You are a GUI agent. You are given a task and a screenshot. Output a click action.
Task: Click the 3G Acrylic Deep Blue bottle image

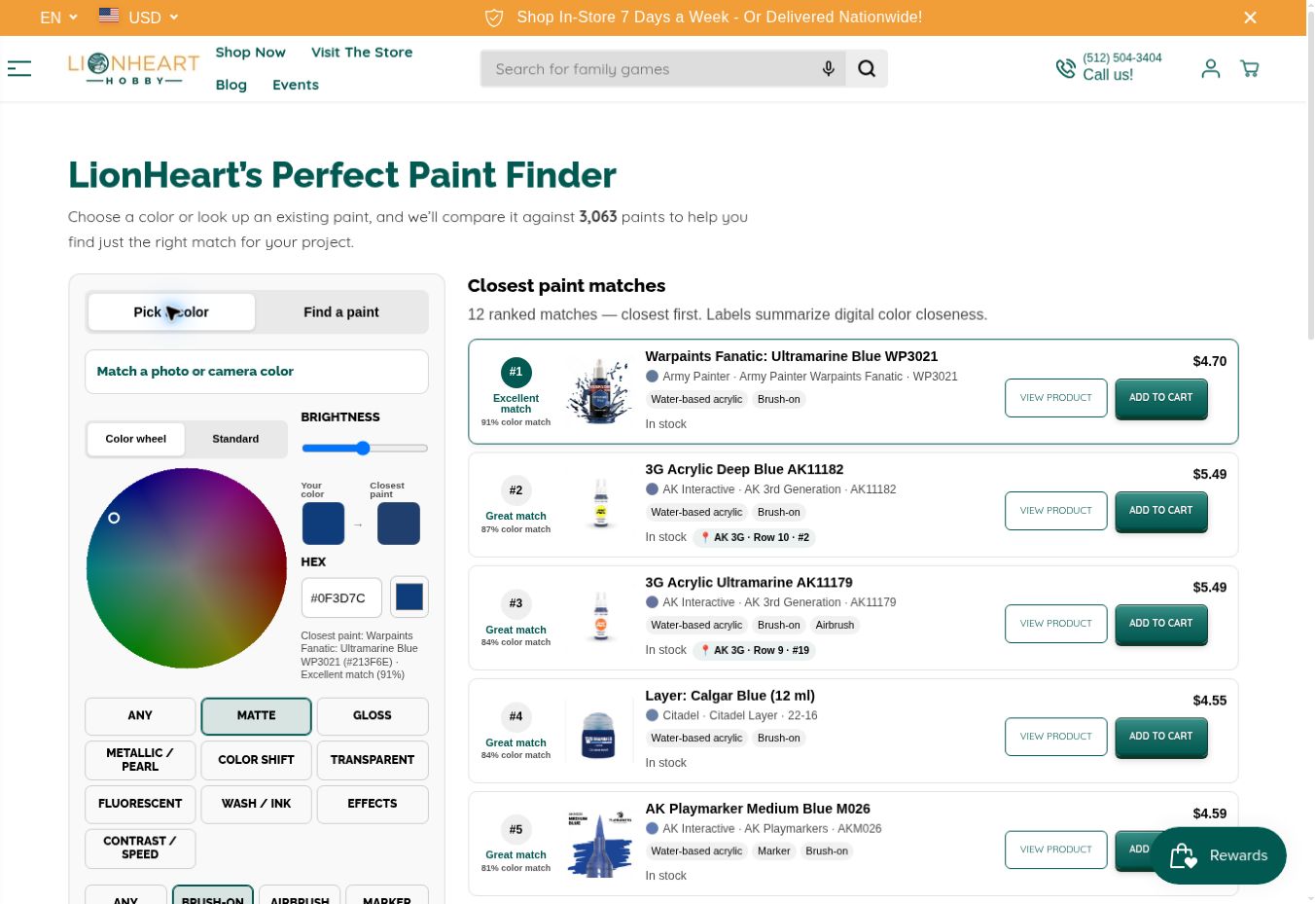[600, 503]
